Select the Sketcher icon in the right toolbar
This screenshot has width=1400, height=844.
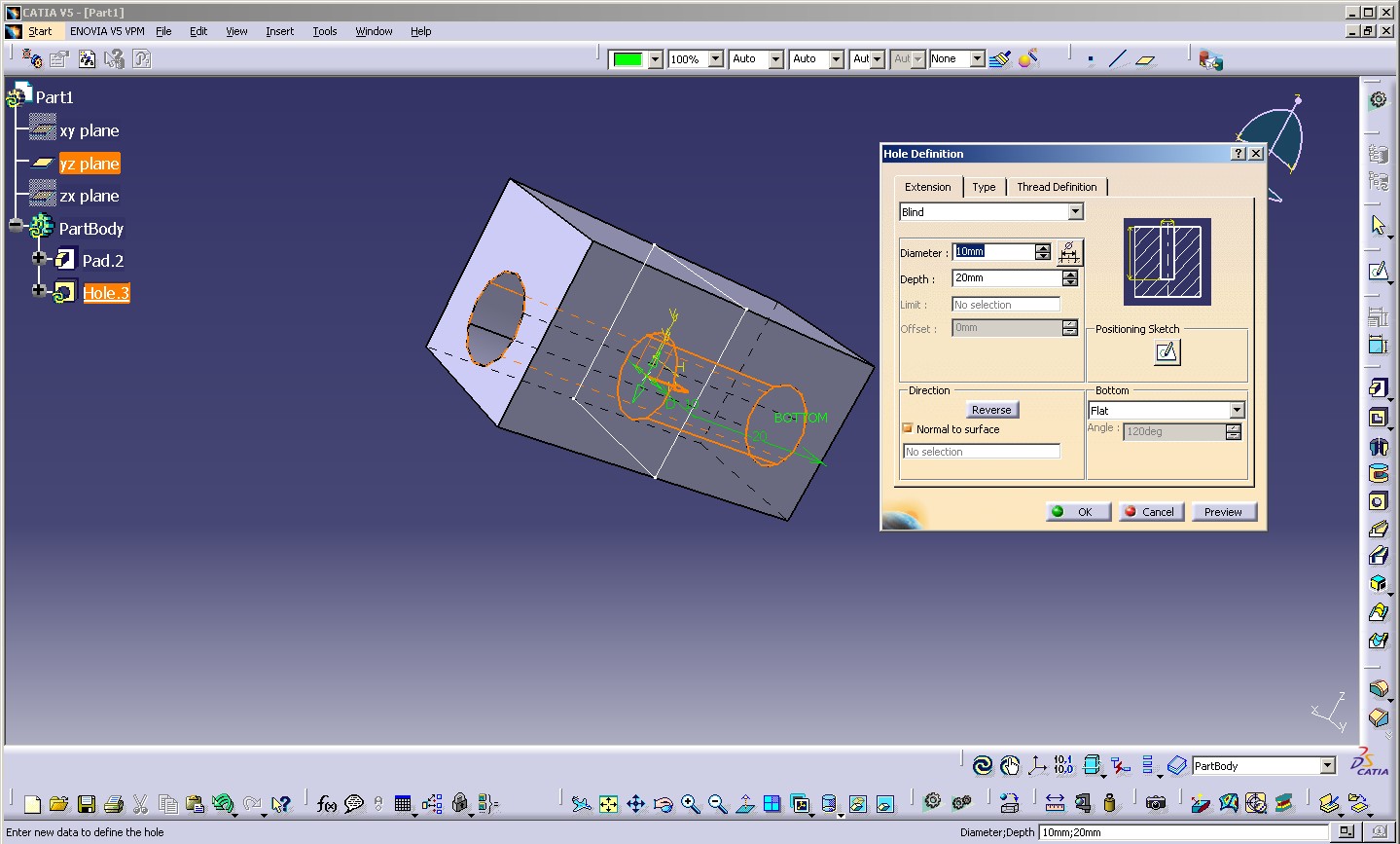click(1378, 271)
